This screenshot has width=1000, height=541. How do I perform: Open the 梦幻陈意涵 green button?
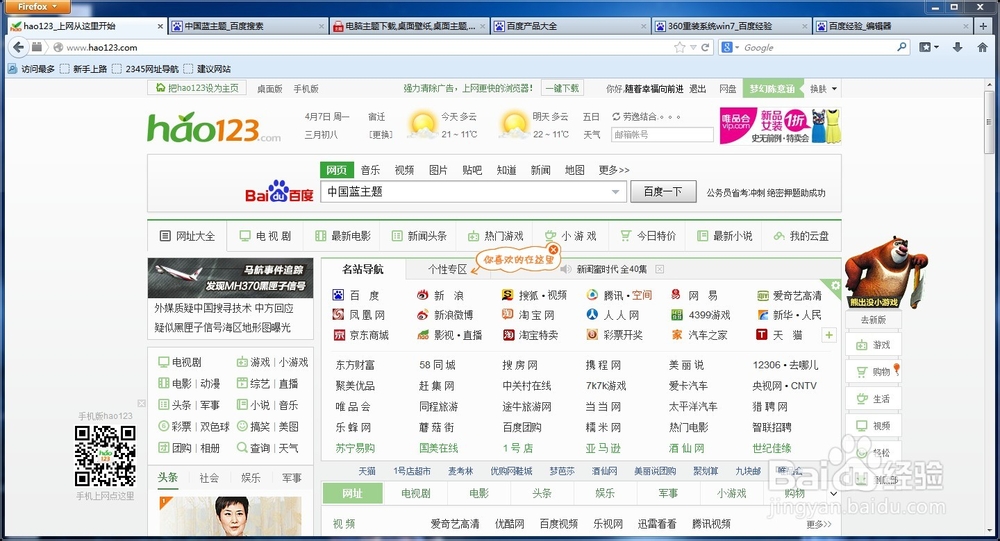click(x=772, y=89)
